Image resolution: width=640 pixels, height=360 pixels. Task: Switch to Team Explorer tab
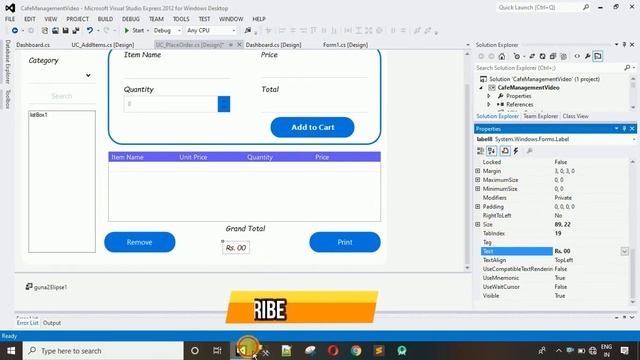click(540, 116)
